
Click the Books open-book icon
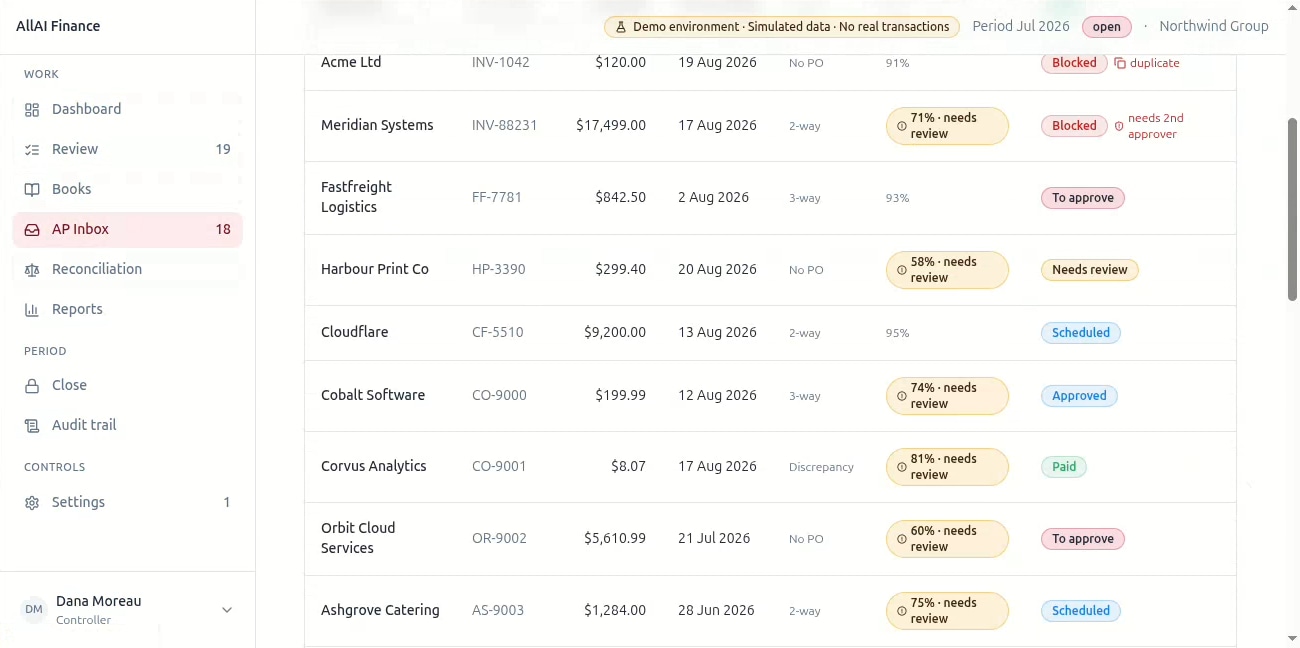click(x=32, y=189)
